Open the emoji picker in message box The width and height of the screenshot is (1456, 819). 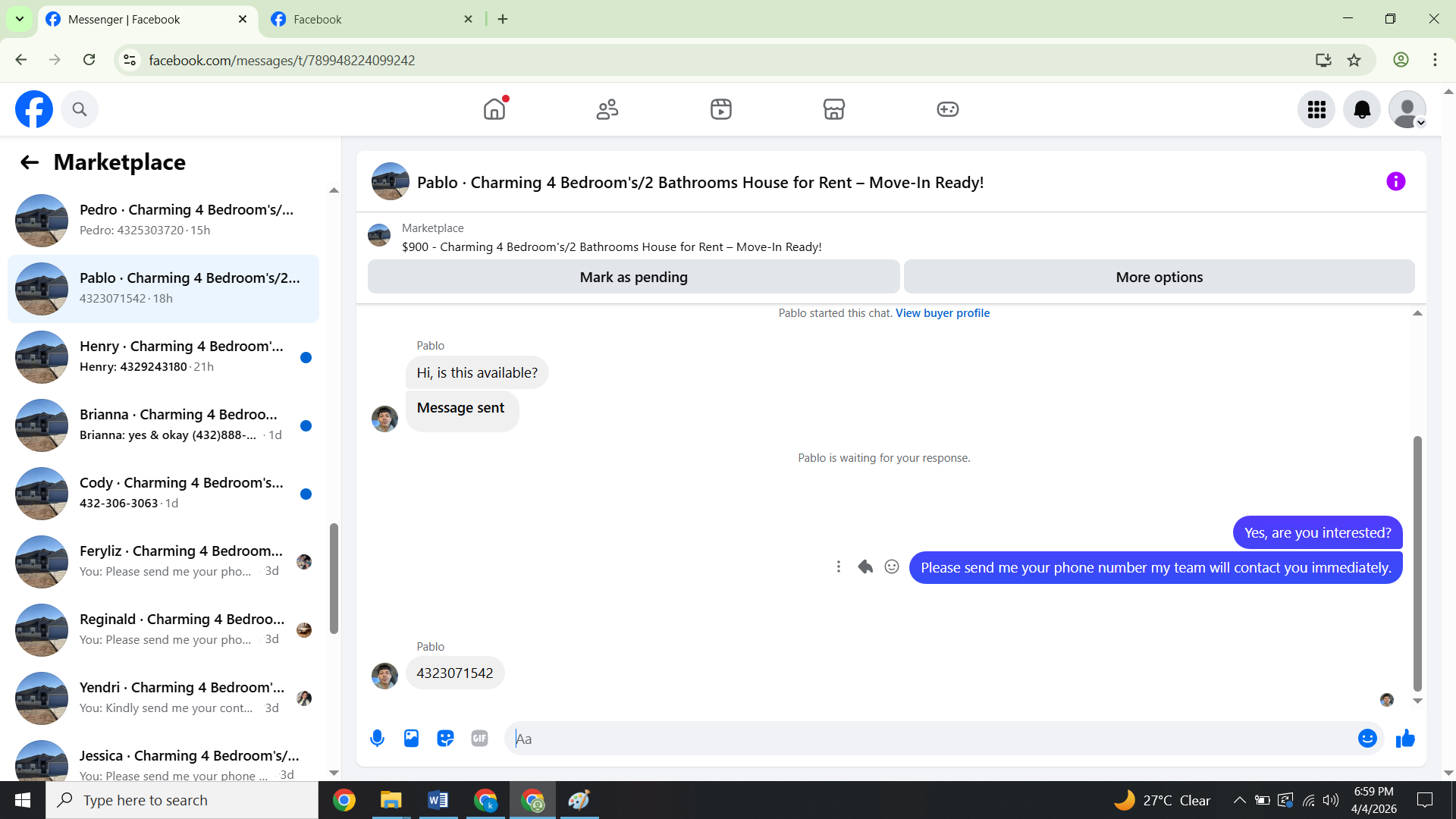(1367, 739)
